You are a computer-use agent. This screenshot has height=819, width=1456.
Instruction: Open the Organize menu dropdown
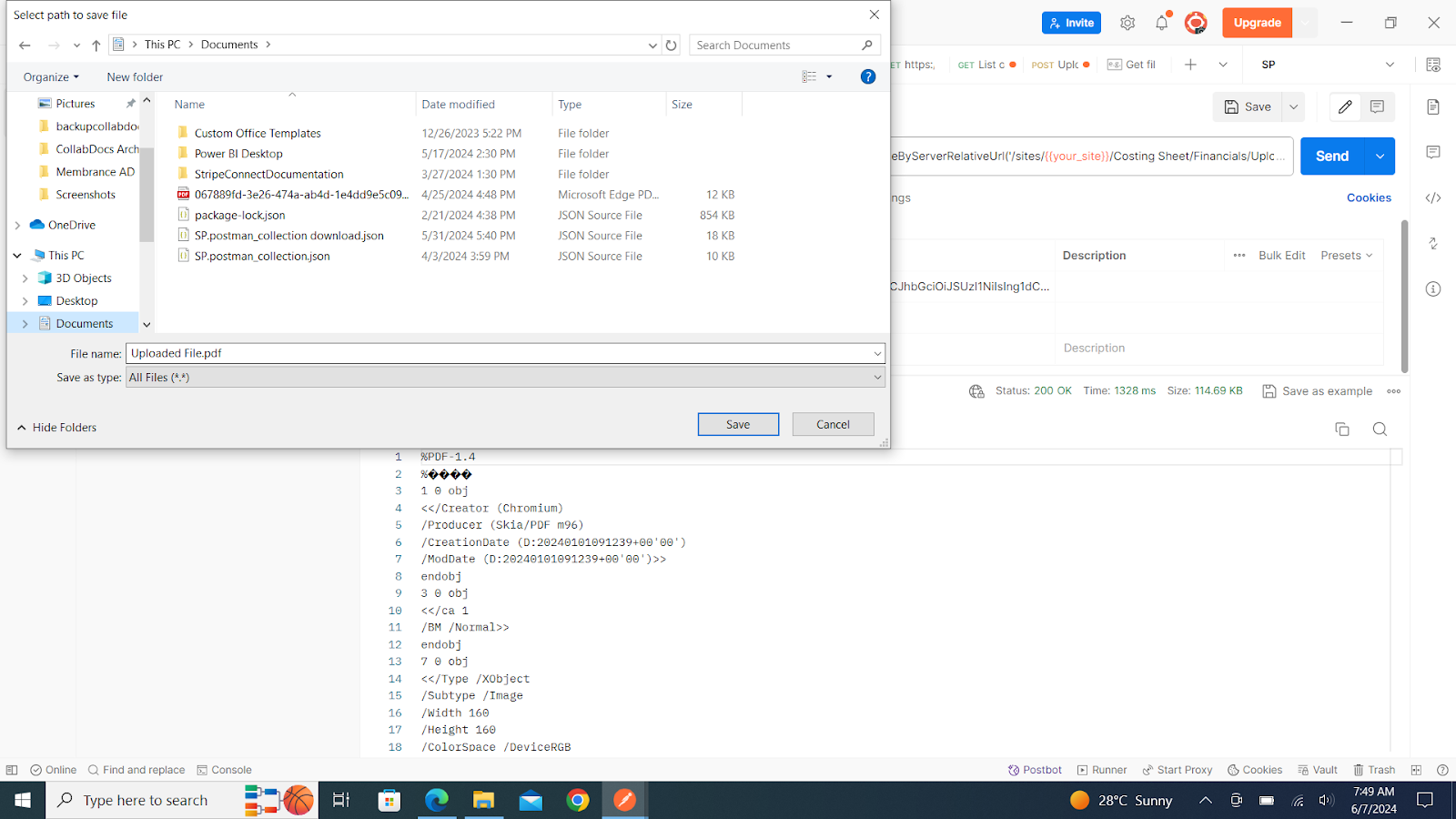(51, 77)
